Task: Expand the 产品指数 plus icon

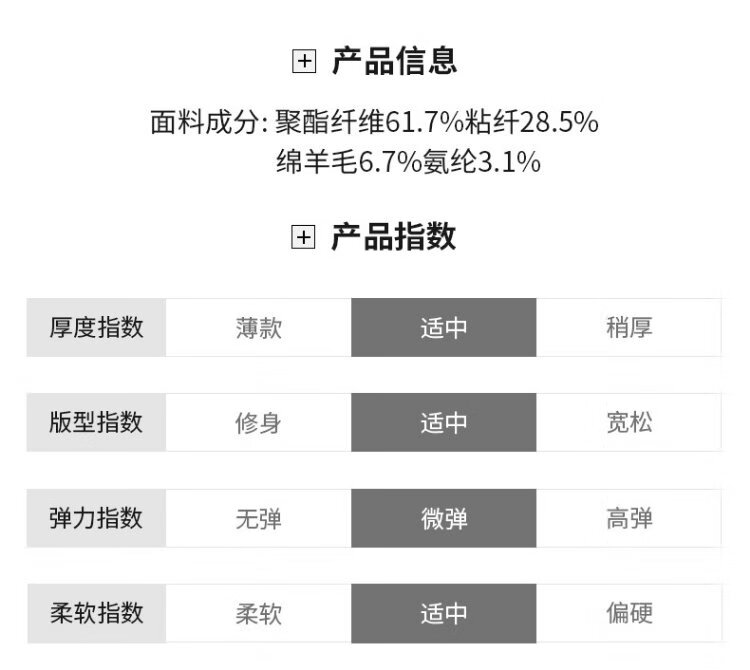Action: 303,238
